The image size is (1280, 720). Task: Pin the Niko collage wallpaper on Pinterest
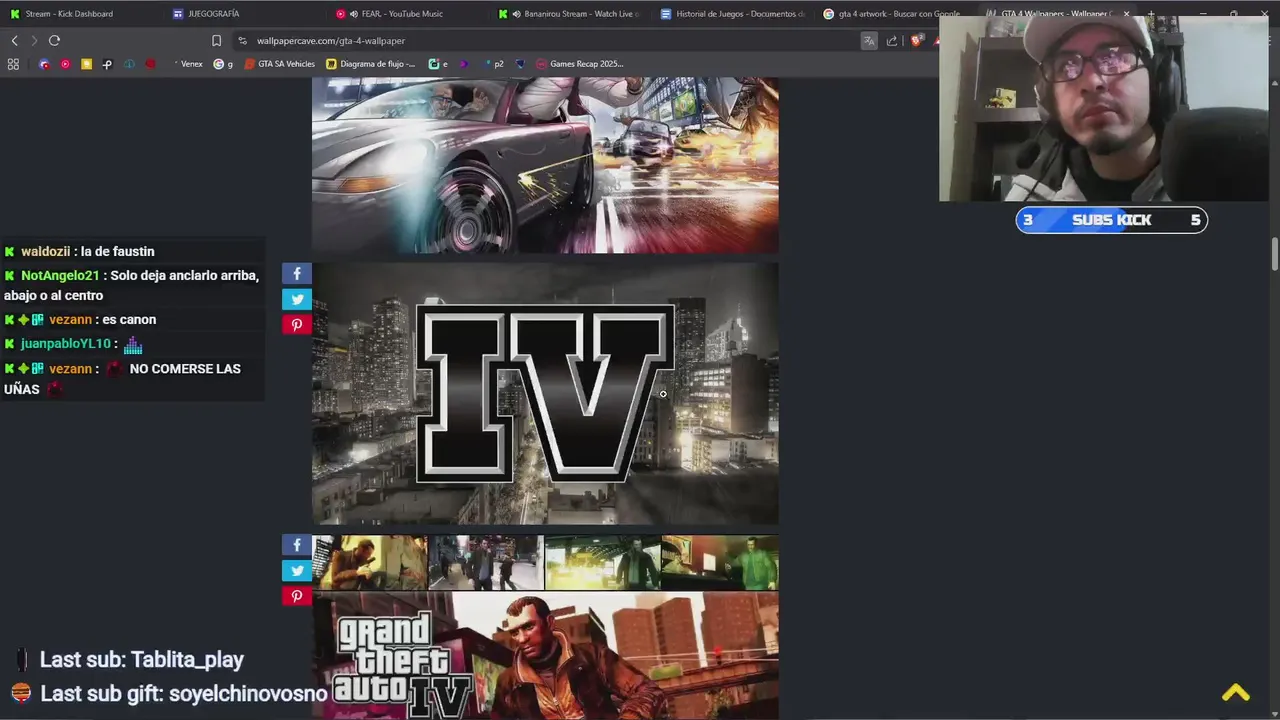(x=297, y=596)
